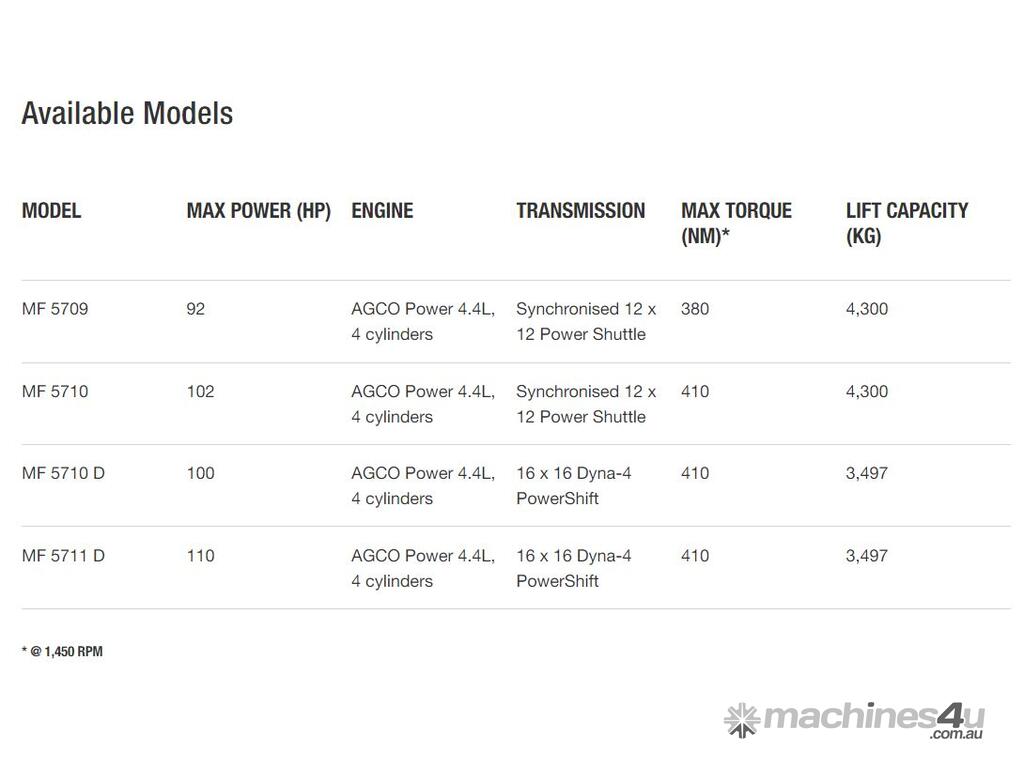
Task: Select the MF 5711 D model name
Action: point(63,555)
